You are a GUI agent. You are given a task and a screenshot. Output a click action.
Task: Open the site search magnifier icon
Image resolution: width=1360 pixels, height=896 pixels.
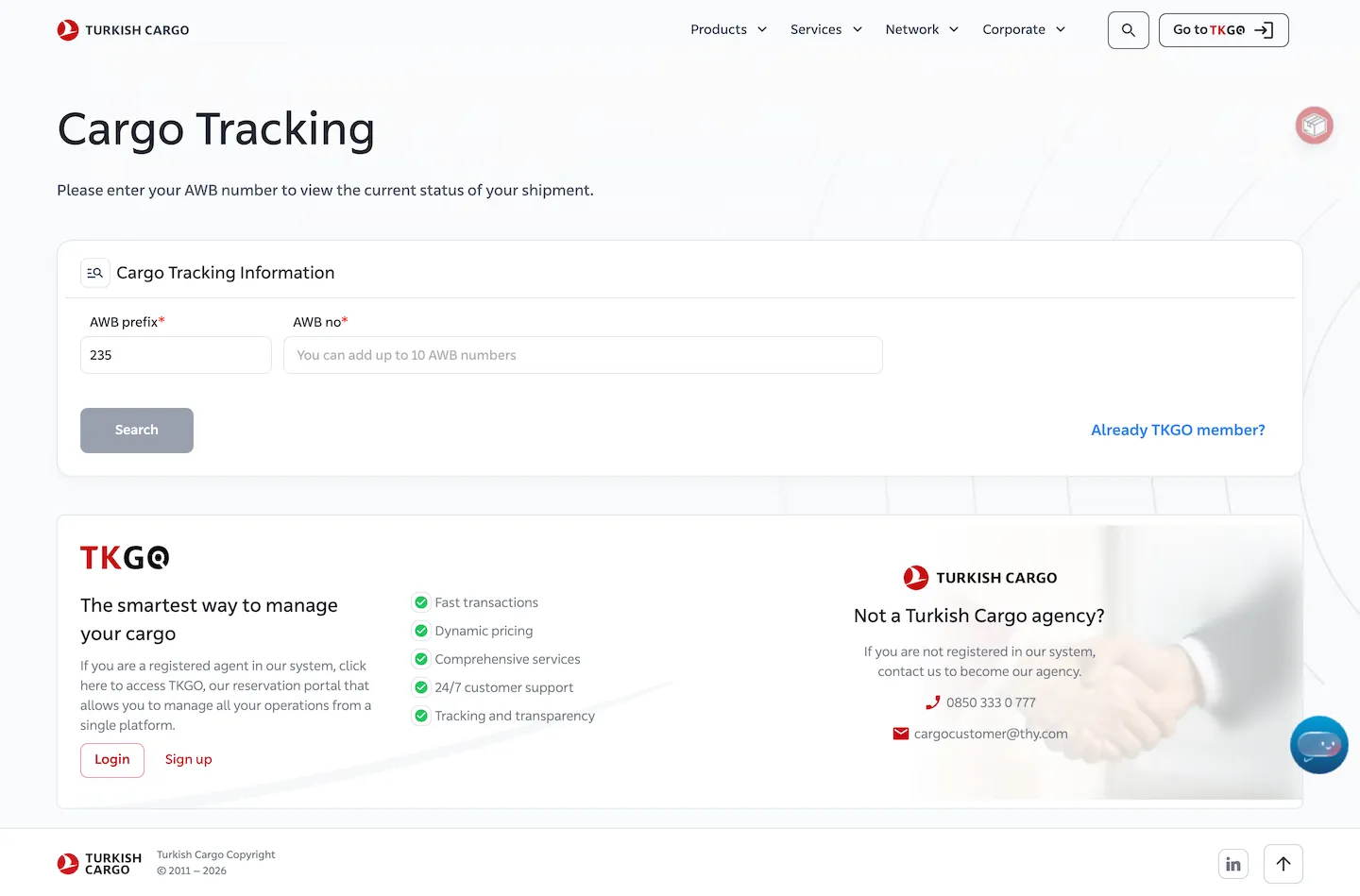(1128, 30)
